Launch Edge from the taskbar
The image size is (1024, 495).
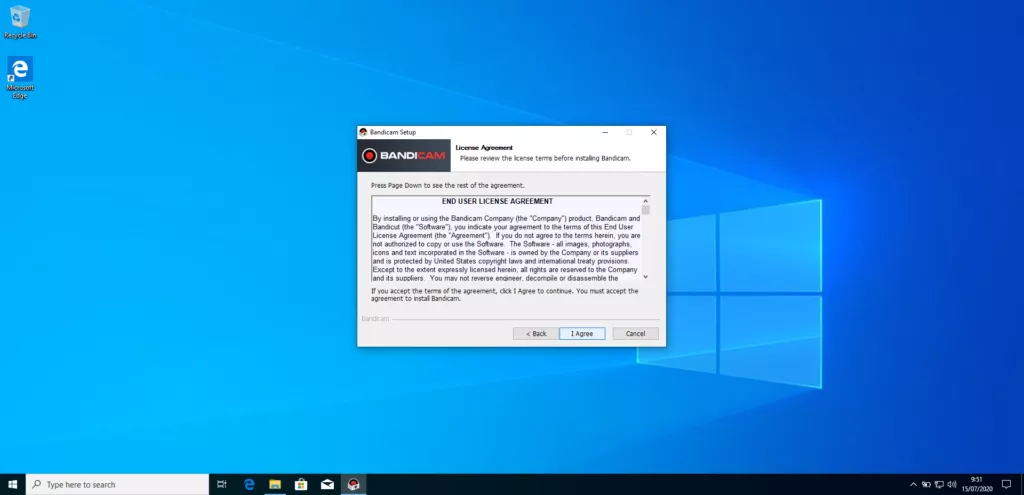pyautogui.click(x=249, y=484)
